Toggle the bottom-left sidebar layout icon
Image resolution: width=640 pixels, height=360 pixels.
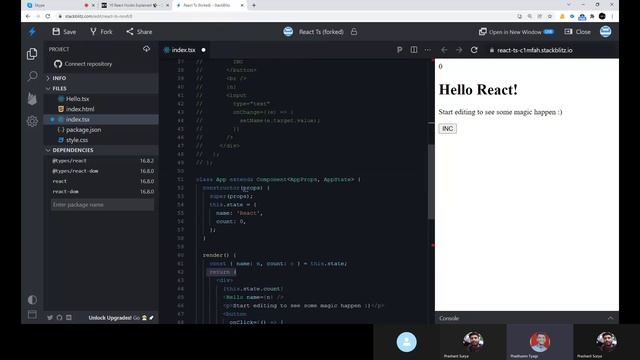tap(32, 314)
